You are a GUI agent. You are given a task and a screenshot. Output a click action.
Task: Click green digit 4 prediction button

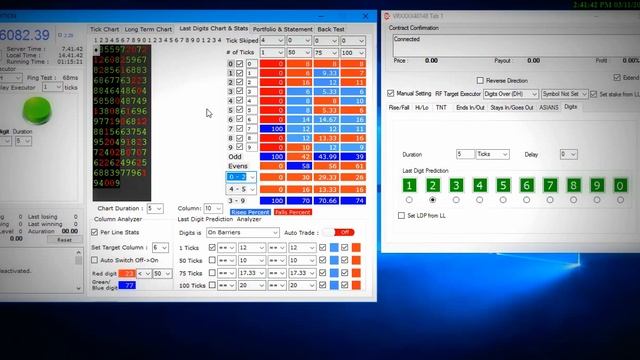coord(480,186)
